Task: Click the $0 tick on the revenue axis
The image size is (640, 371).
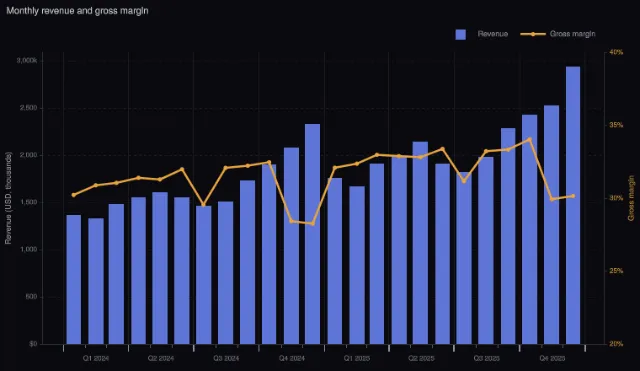Action: [x=33, y=344]
